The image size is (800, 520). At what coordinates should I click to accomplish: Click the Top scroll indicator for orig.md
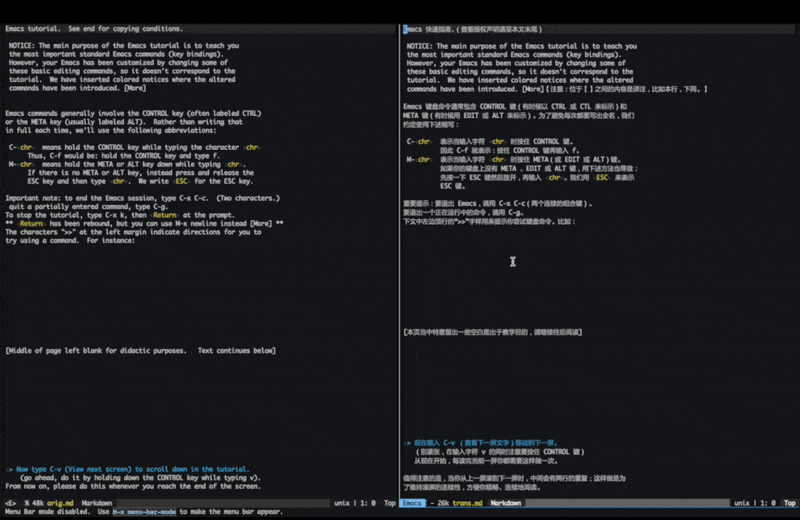coord(390,503)
